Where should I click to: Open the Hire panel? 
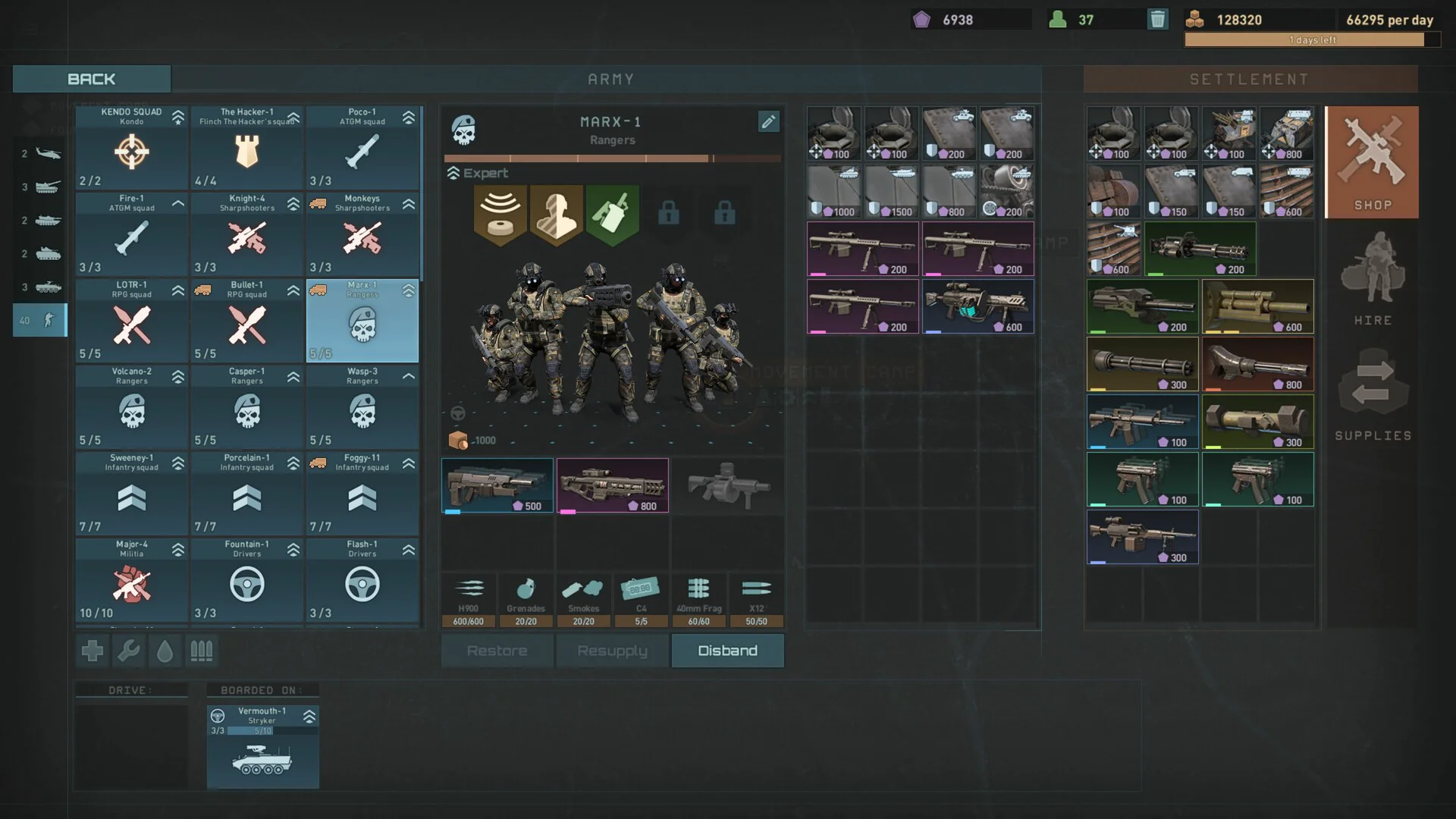pyautogui.click(x=1371, y=281)
